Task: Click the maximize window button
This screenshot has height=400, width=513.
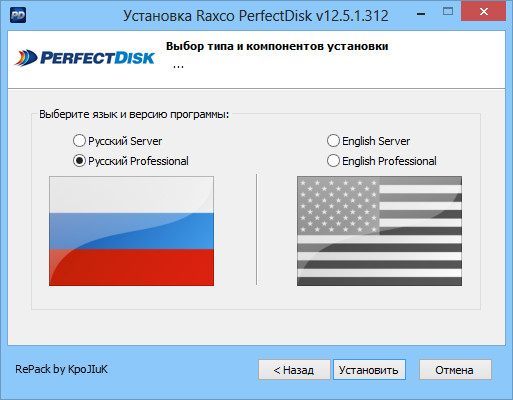Action: [x=448, y=12]
